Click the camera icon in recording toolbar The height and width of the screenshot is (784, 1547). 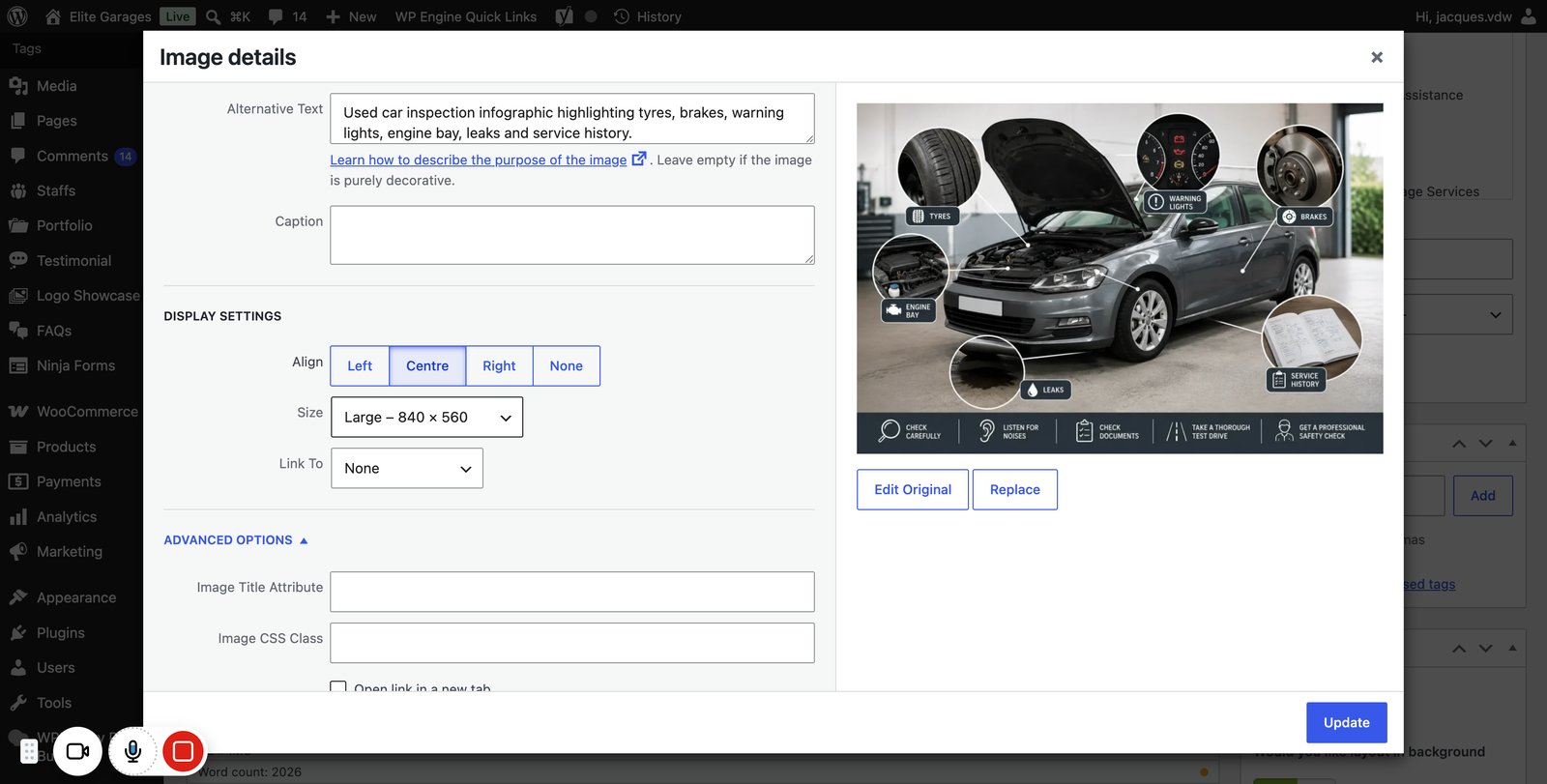78,750
